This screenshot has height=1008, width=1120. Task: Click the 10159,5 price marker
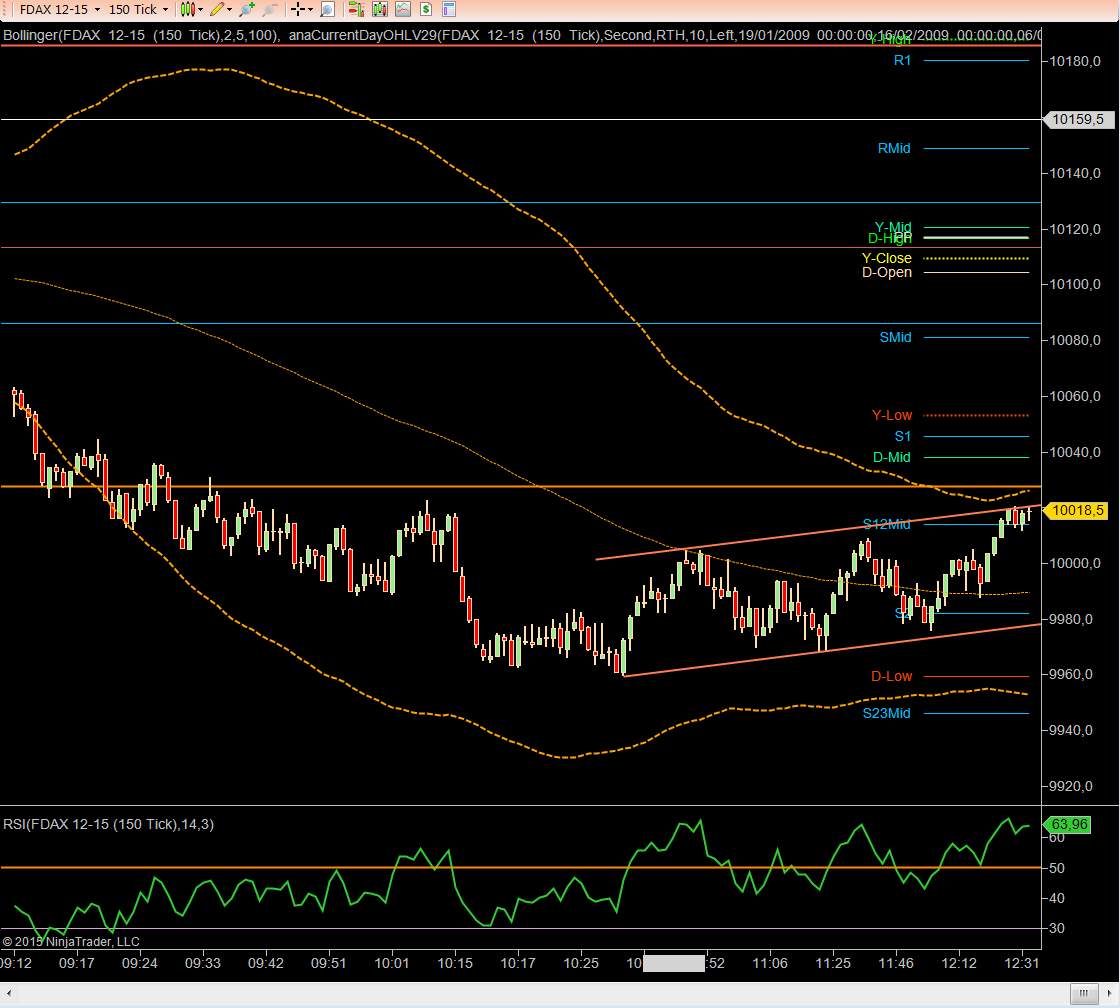(1078, 119)
